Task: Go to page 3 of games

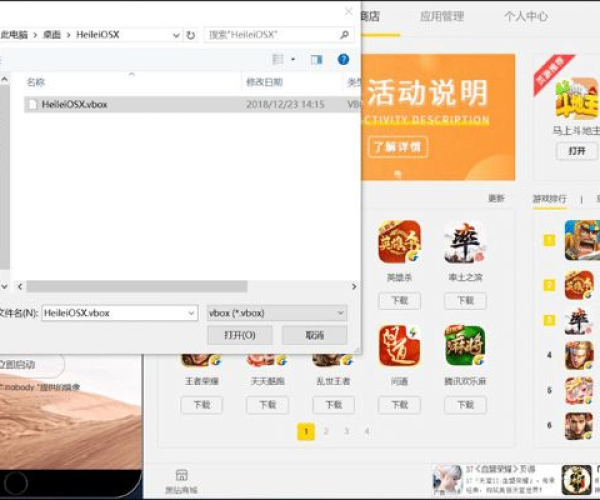Action: coord(346,432)
